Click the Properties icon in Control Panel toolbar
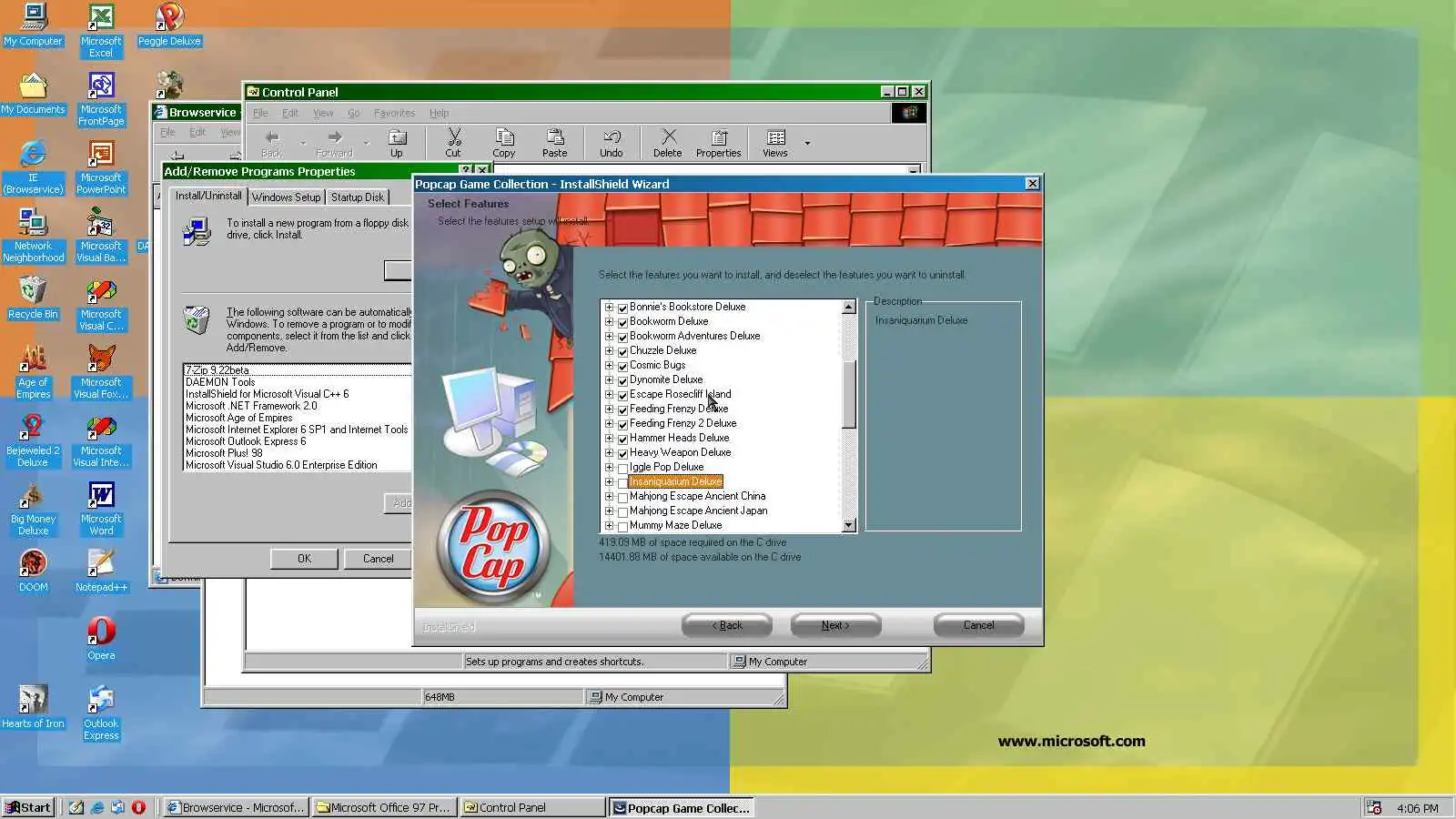 (719, 143)
